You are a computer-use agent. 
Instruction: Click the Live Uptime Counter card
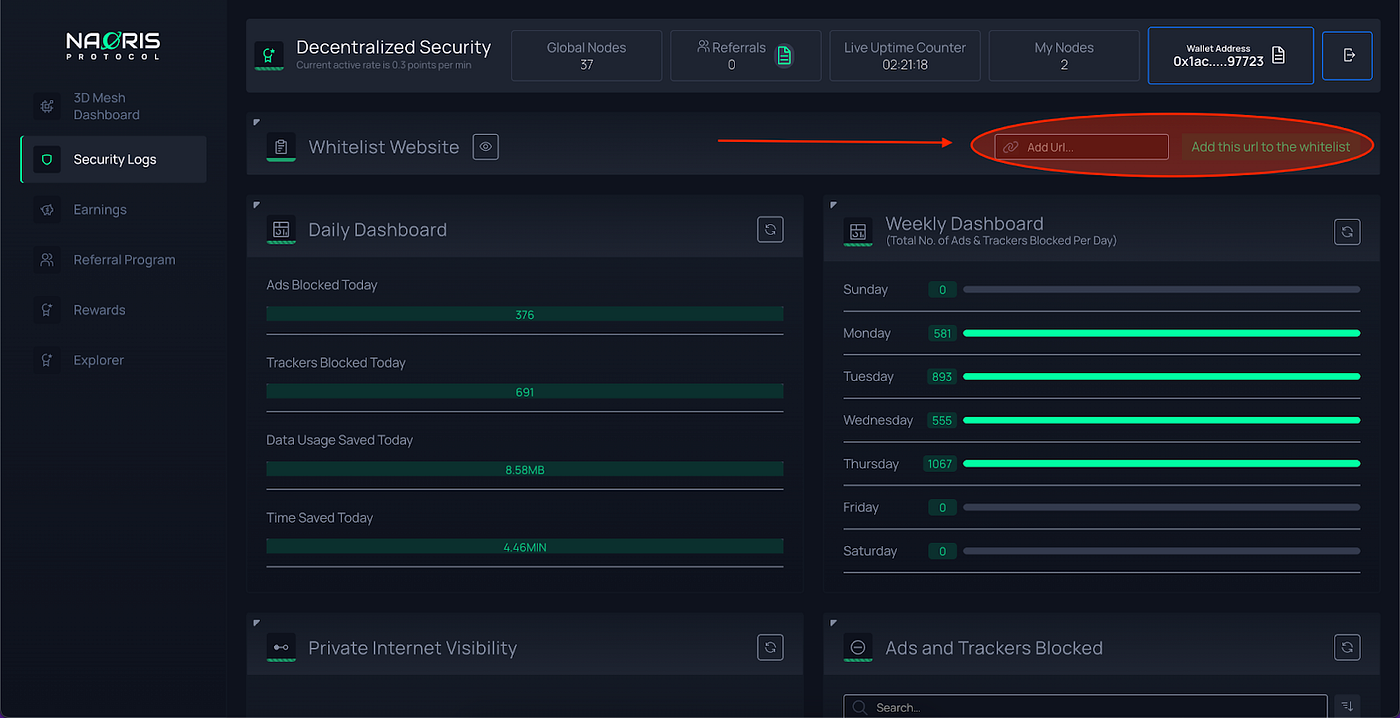point(905,55)
